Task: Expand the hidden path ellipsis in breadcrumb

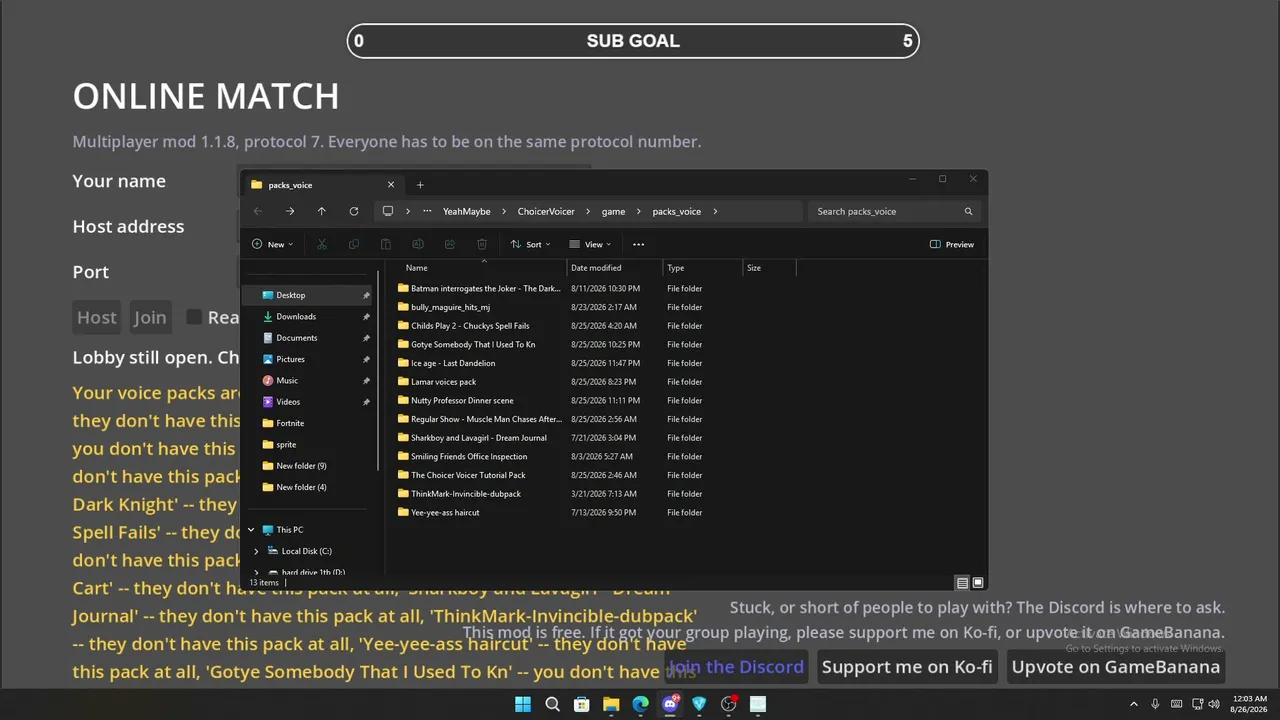Action: click(x=428, y=211)
